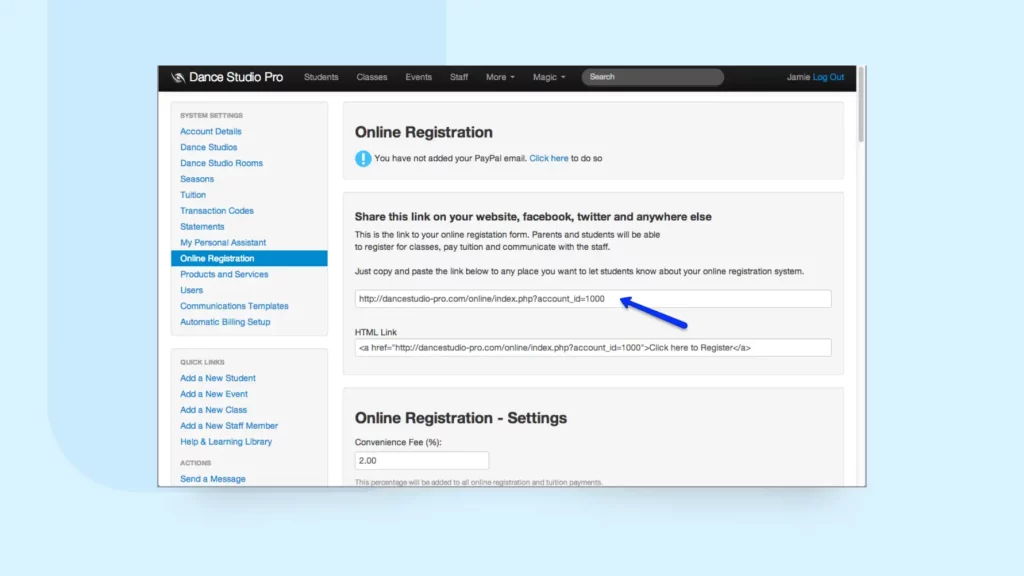
Task: Click the Convenience Fee percentage field
Action: [421, 460]
